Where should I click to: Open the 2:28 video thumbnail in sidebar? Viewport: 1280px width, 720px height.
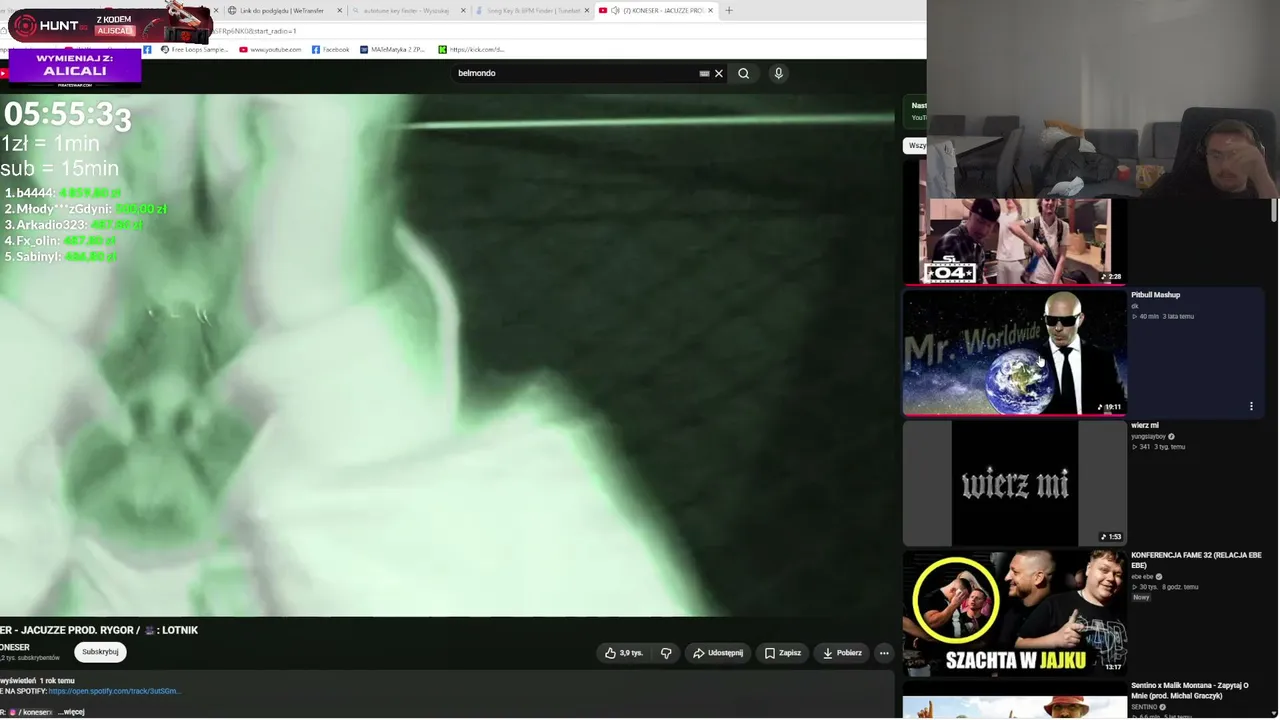pyautogui.click(x=1015, y=241)
